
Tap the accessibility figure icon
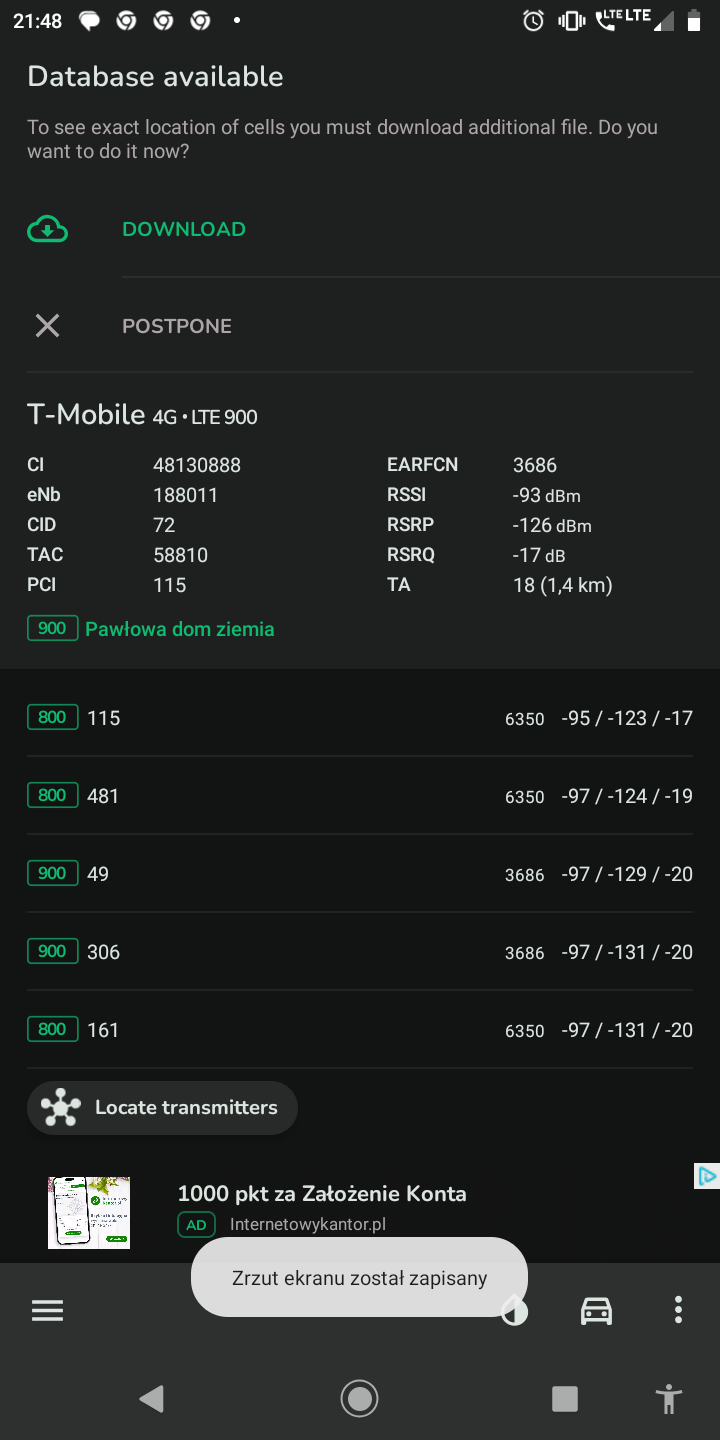point(669,1398)
